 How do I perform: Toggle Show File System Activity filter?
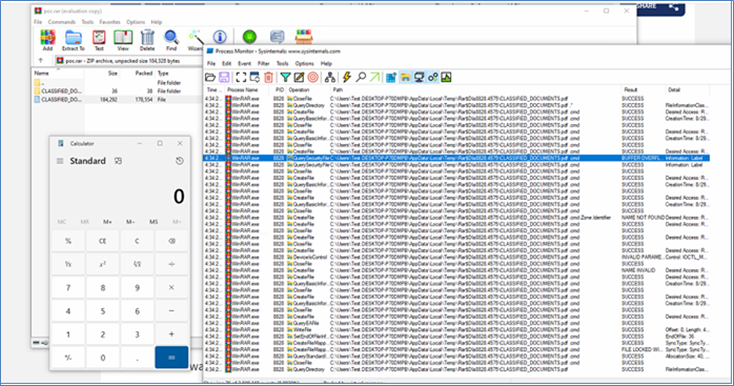click(x=405, y=77)
